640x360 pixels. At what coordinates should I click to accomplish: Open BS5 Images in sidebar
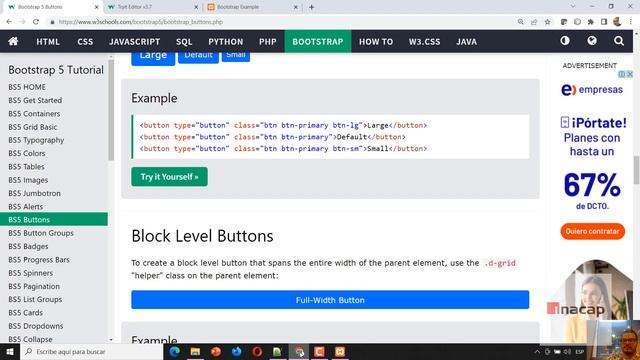(x=28, y=180)
